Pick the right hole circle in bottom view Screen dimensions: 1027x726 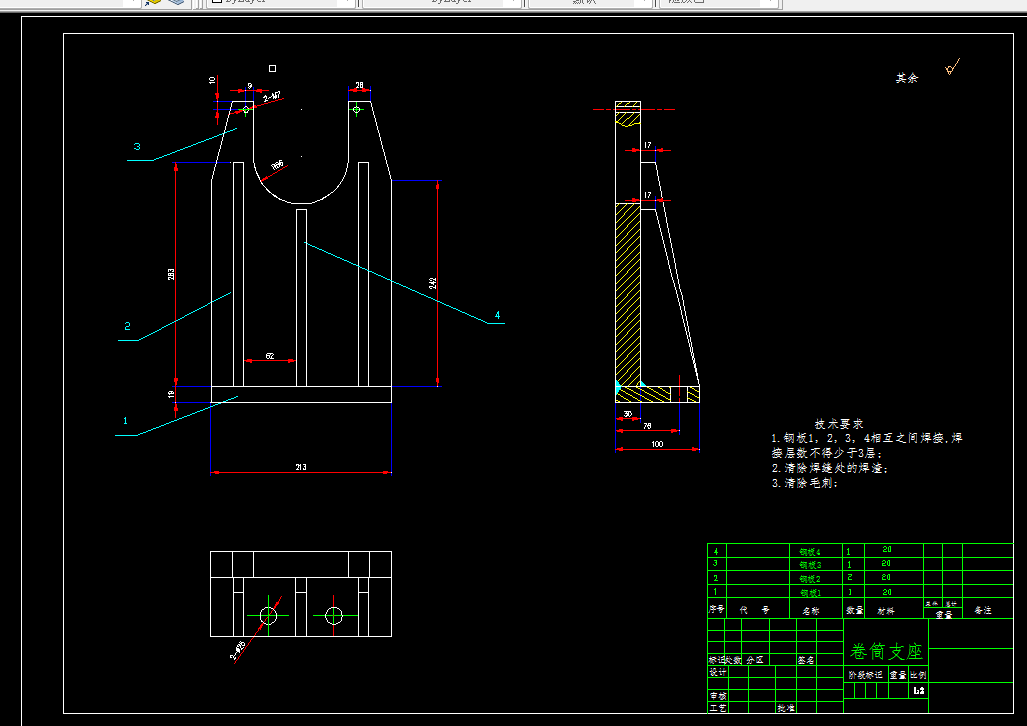[334, 615]
